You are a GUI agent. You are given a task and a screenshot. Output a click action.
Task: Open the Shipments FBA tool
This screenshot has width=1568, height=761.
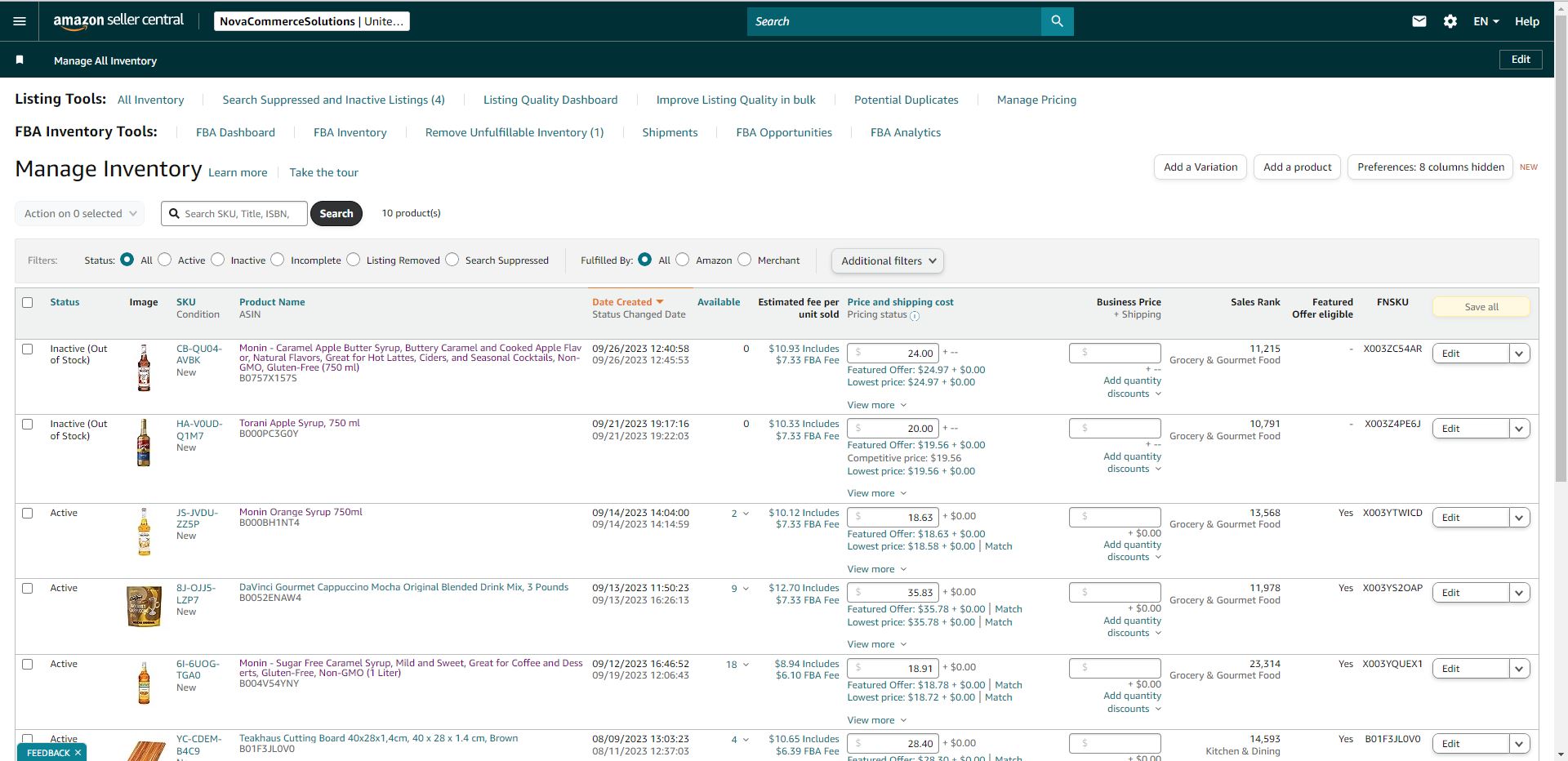(670, 132)
